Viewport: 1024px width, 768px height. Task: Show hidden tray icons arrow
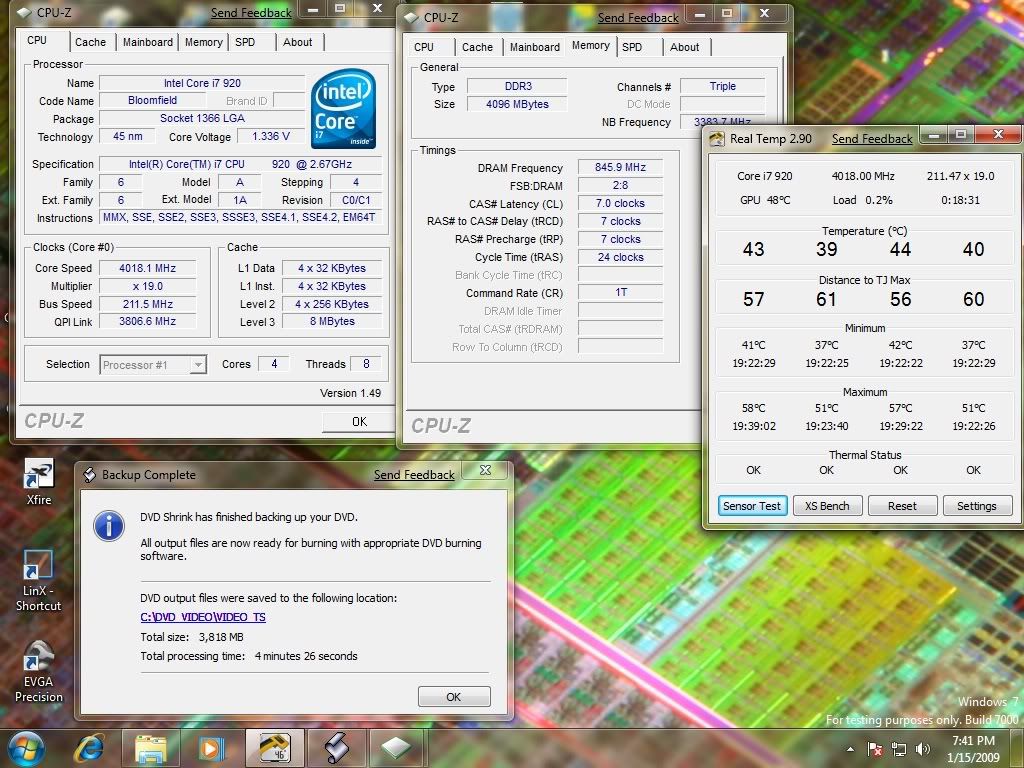tap(850, 750)
